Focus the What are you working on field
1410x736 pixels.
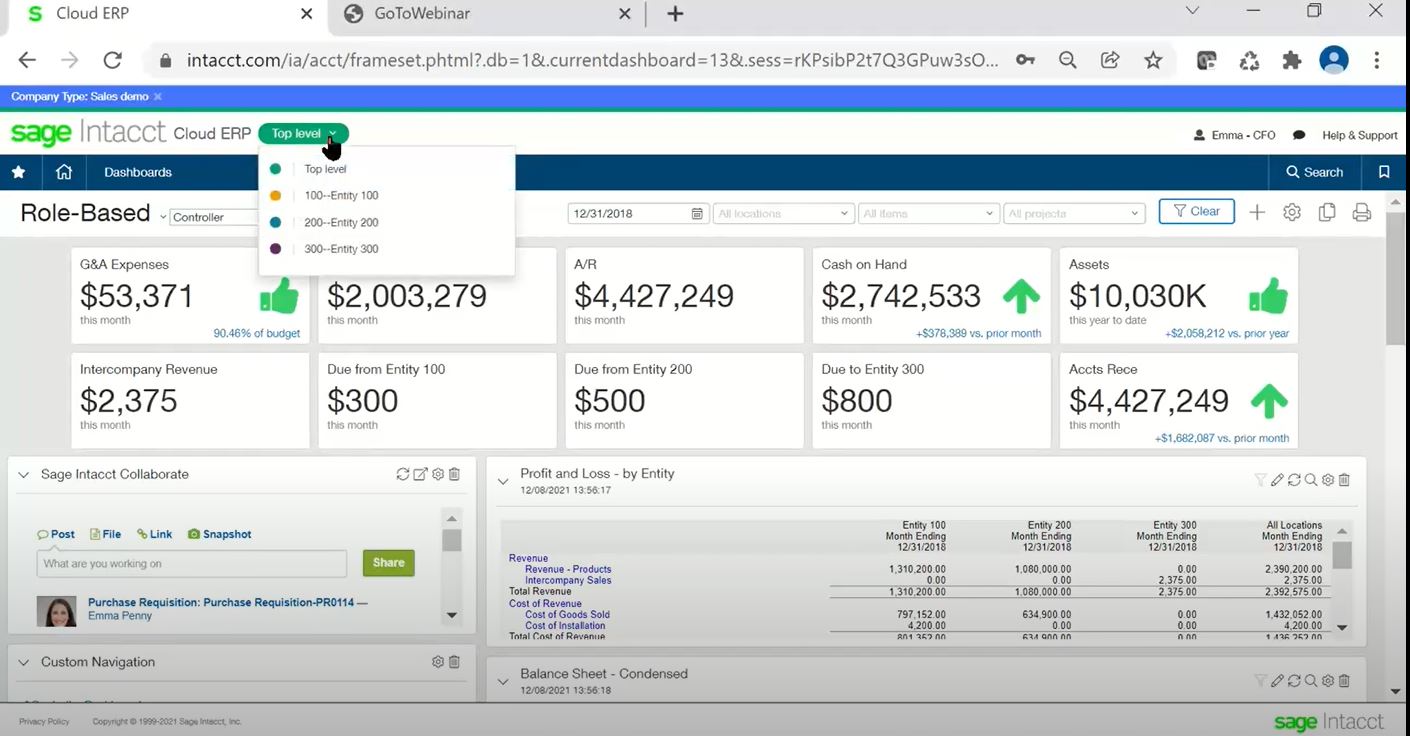(192, 563)
